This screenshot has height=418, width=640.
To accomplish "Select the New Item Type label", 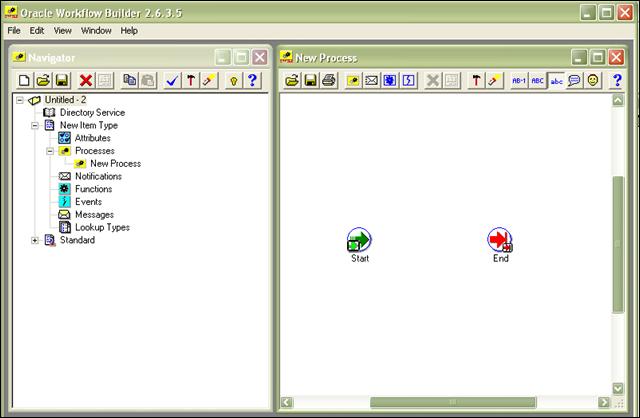I will (89, 125).
